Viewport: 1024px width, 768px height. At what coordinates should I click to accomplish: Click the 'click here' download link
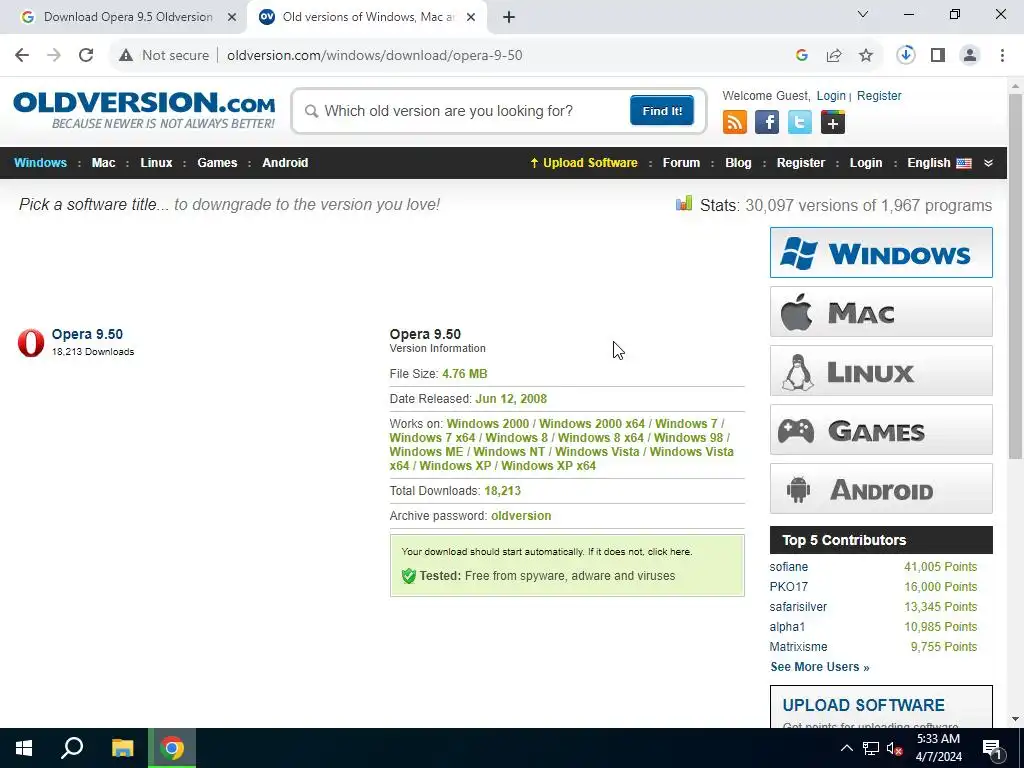(x=669, y=552)
